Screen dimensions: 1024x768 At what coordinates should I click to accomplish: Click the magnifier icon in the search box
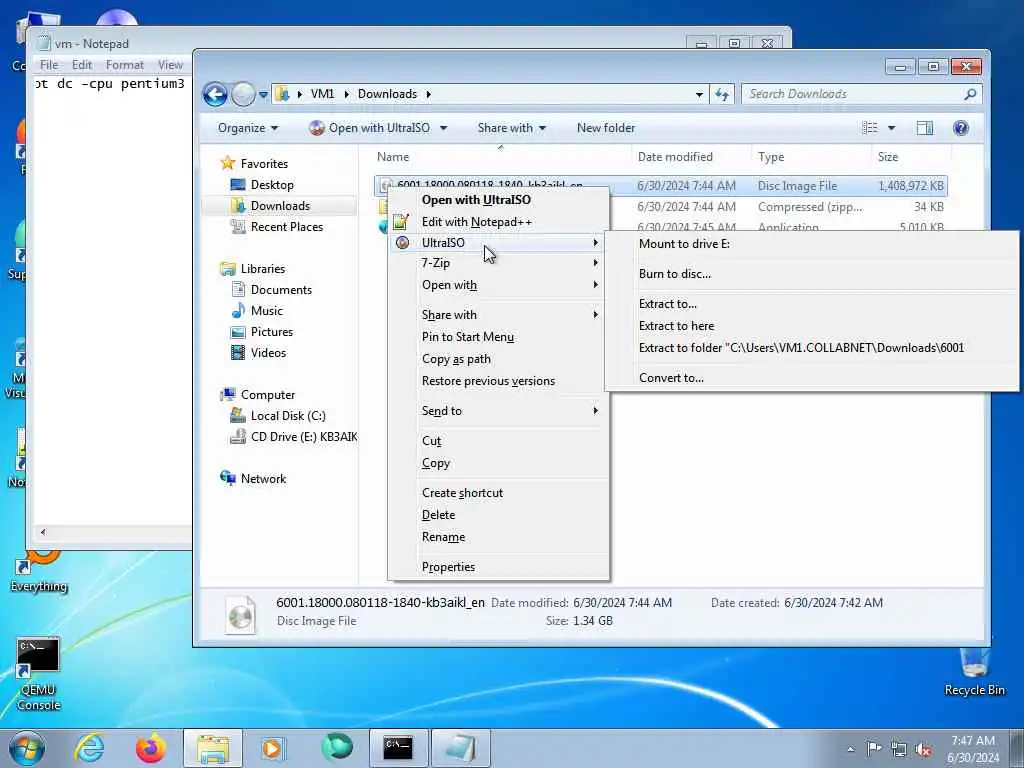point(970,94)
